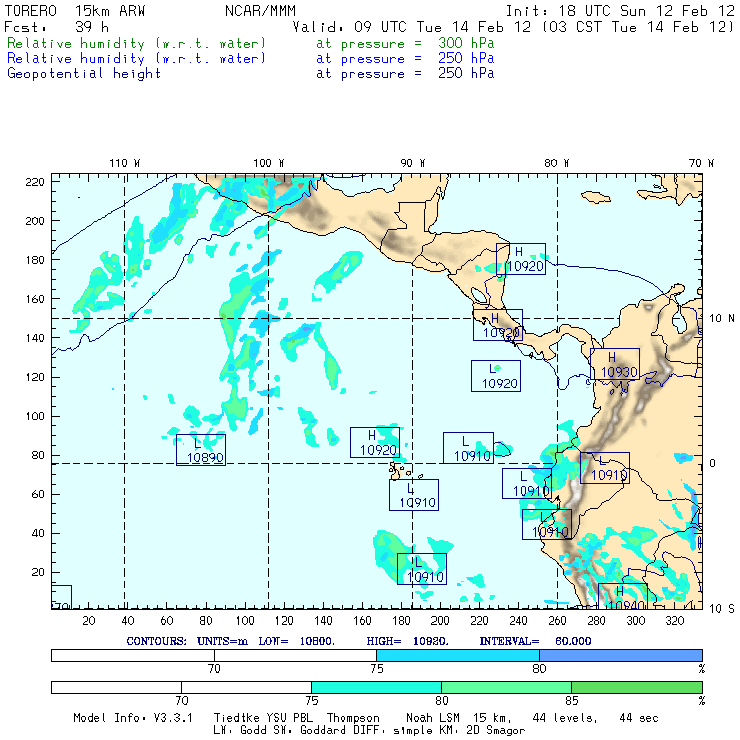The image size is (740, 740).
Task: Click the "10 S" latitude label
Action: point(722,609)
